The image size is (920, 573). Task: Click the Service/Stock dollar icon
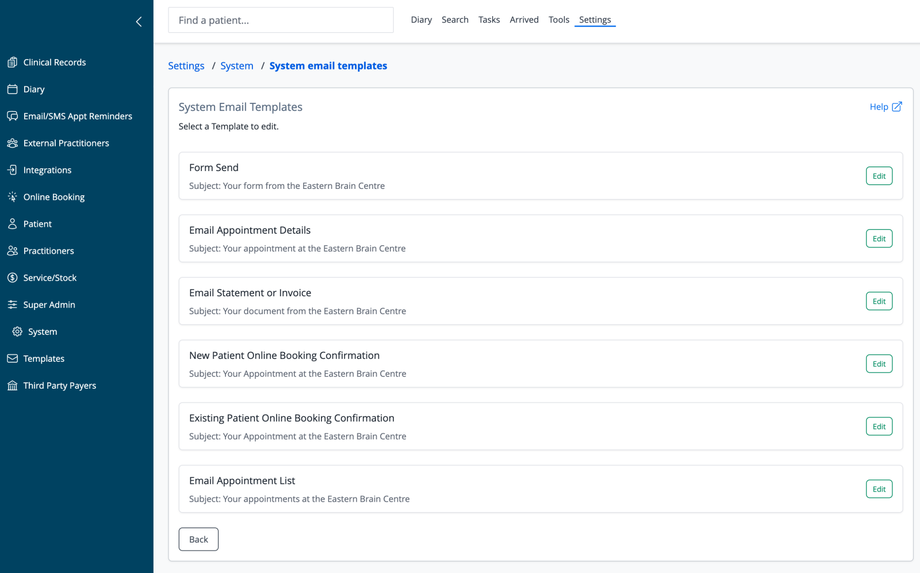pyautogui.click(x=13, y=278)
